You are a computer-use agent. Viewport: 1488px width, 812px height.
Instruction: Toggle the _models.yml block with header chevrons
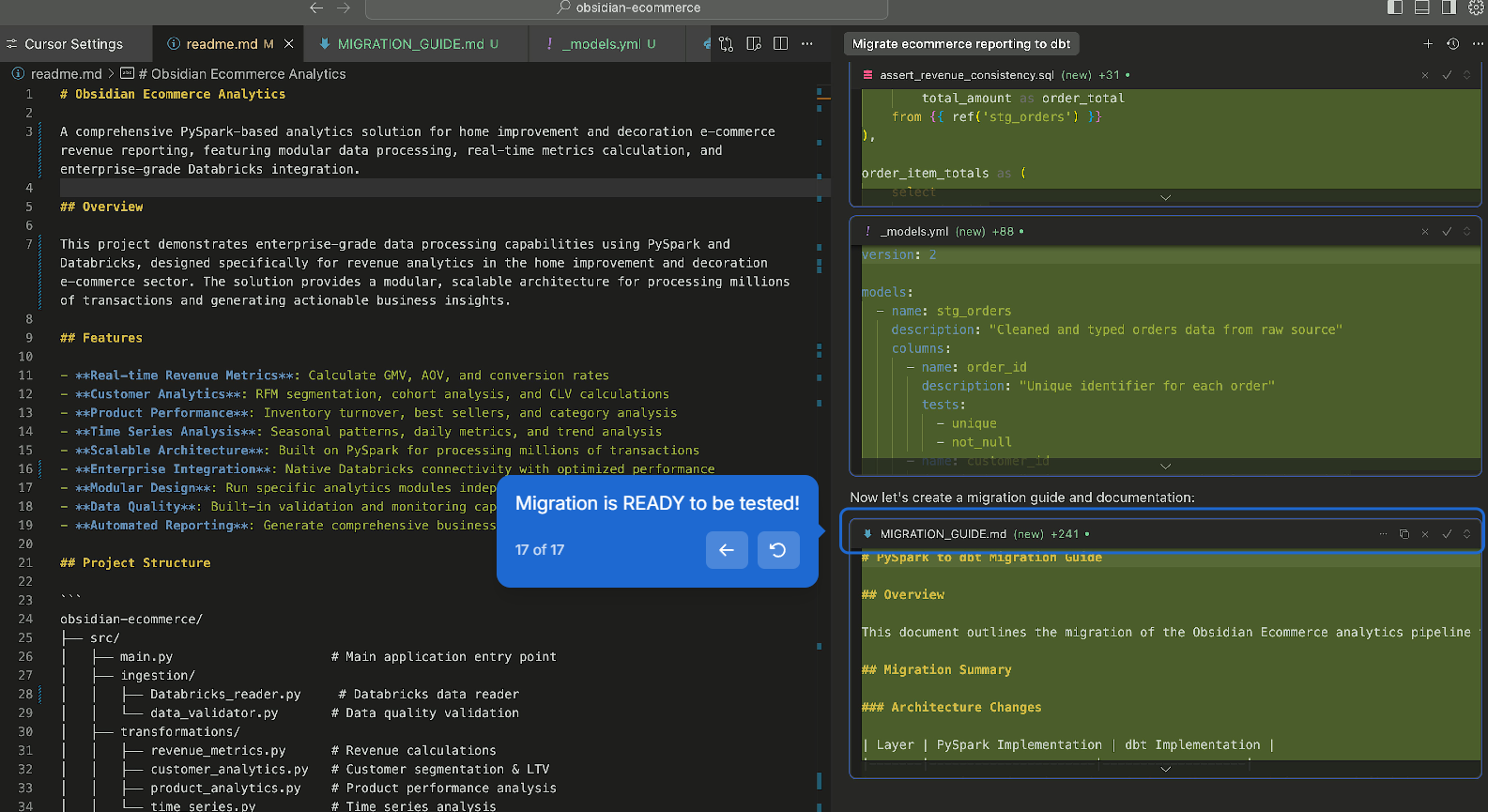[x=1466, y=232]
